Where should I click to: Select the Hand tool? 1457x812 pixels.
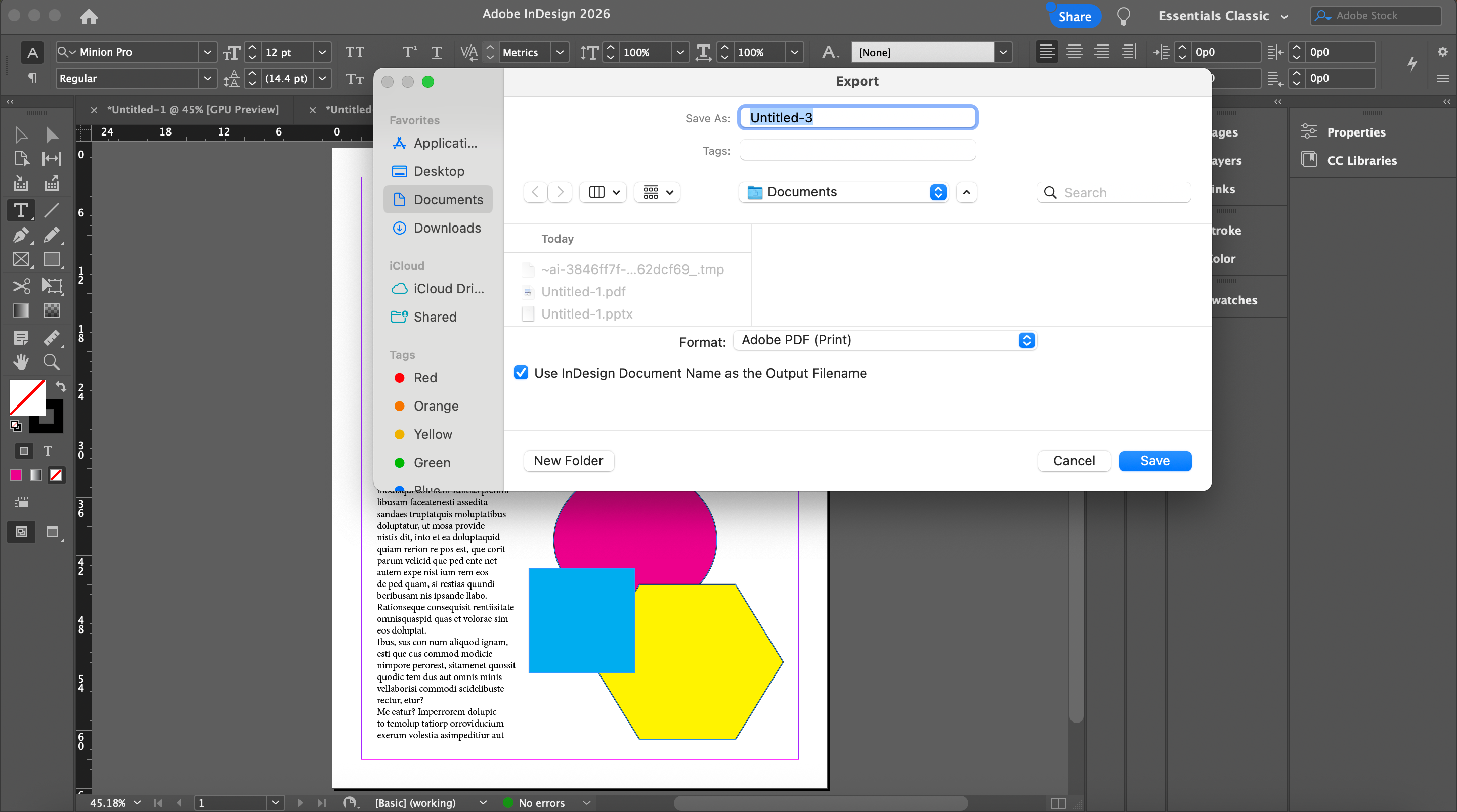(21, 362)
